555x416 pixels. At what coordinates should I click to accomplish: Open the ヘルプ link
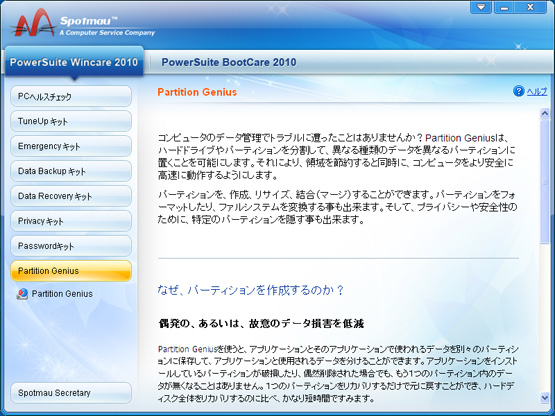point(537,92)
